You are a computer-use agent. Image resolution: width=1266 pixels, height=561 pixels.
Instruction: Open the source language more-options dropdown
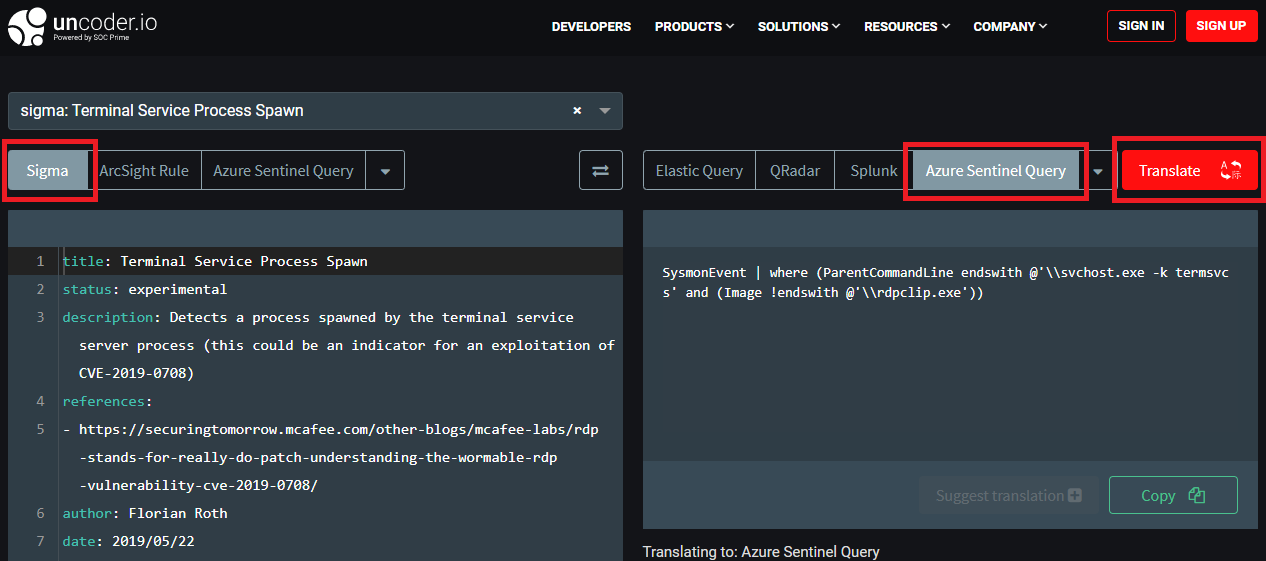(x=385, y=171)
